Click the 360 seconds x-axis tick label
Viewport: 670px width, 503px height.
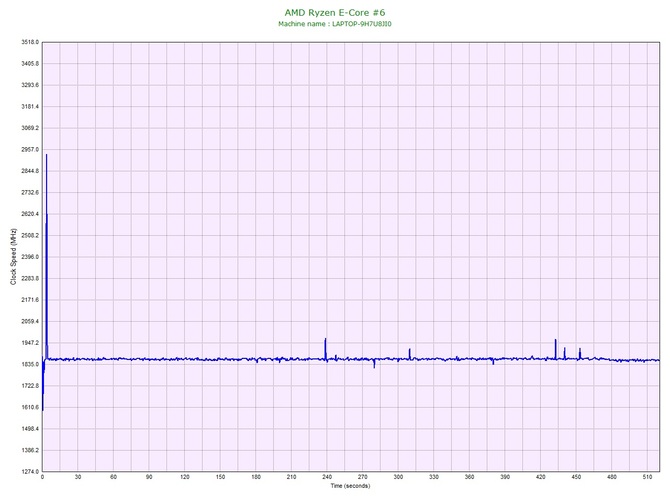(470, 477)
